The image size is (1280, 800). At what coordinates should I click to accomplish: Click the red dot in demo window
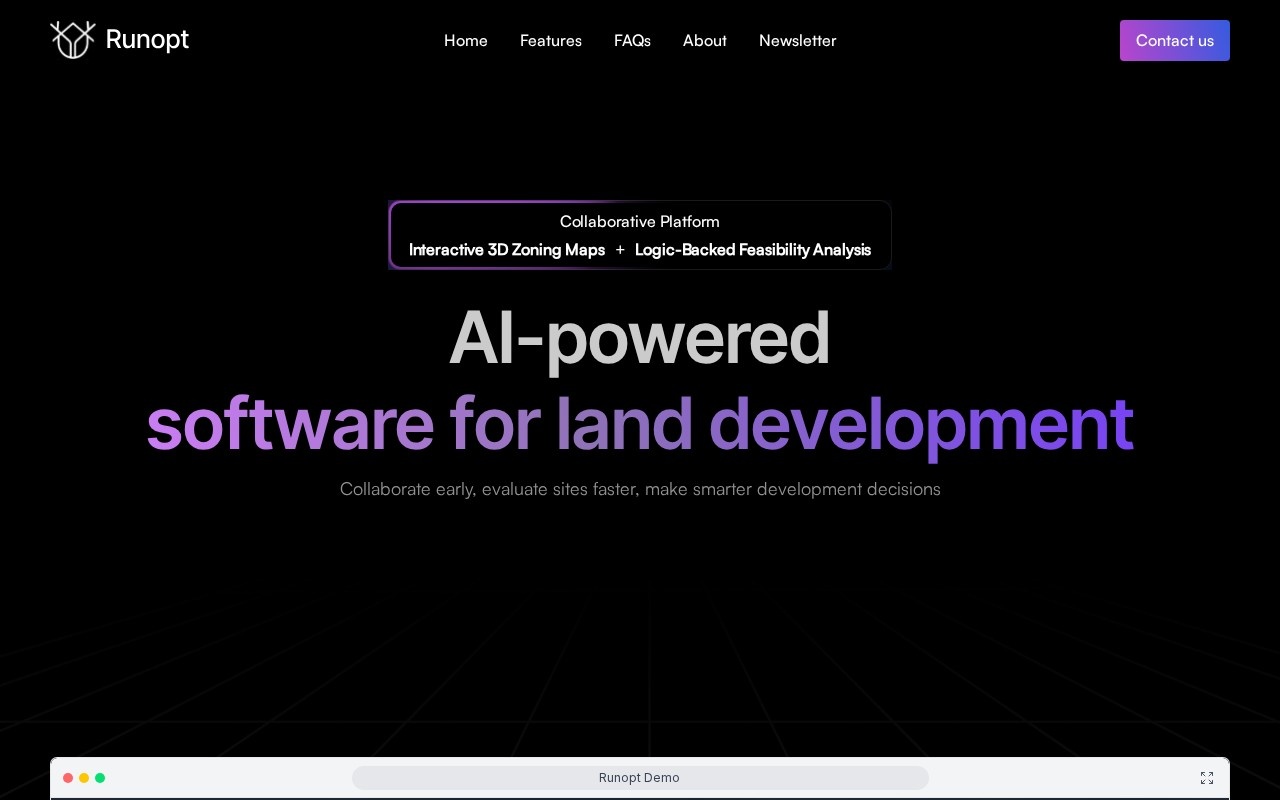click(68, 778)
